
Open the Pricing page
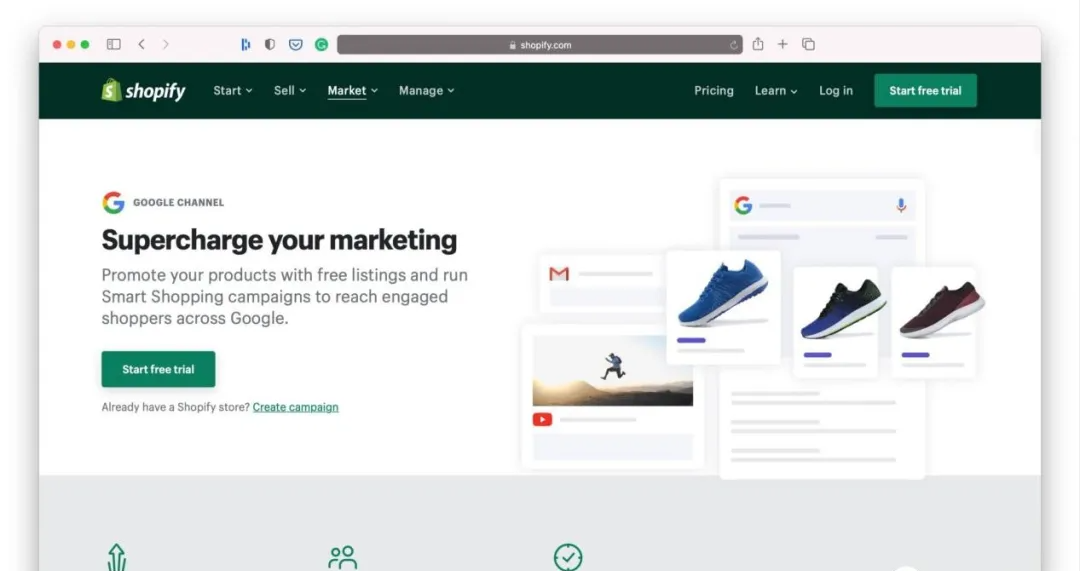(714, 90)
